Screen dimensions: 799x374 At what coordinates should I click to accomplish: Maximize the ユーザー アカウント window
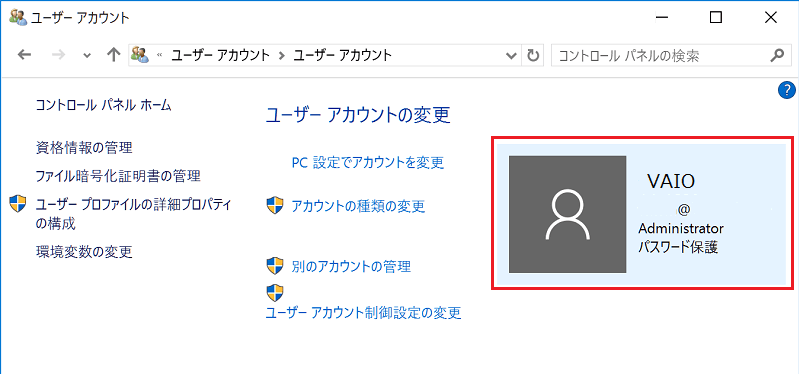[x=716, y=17]
